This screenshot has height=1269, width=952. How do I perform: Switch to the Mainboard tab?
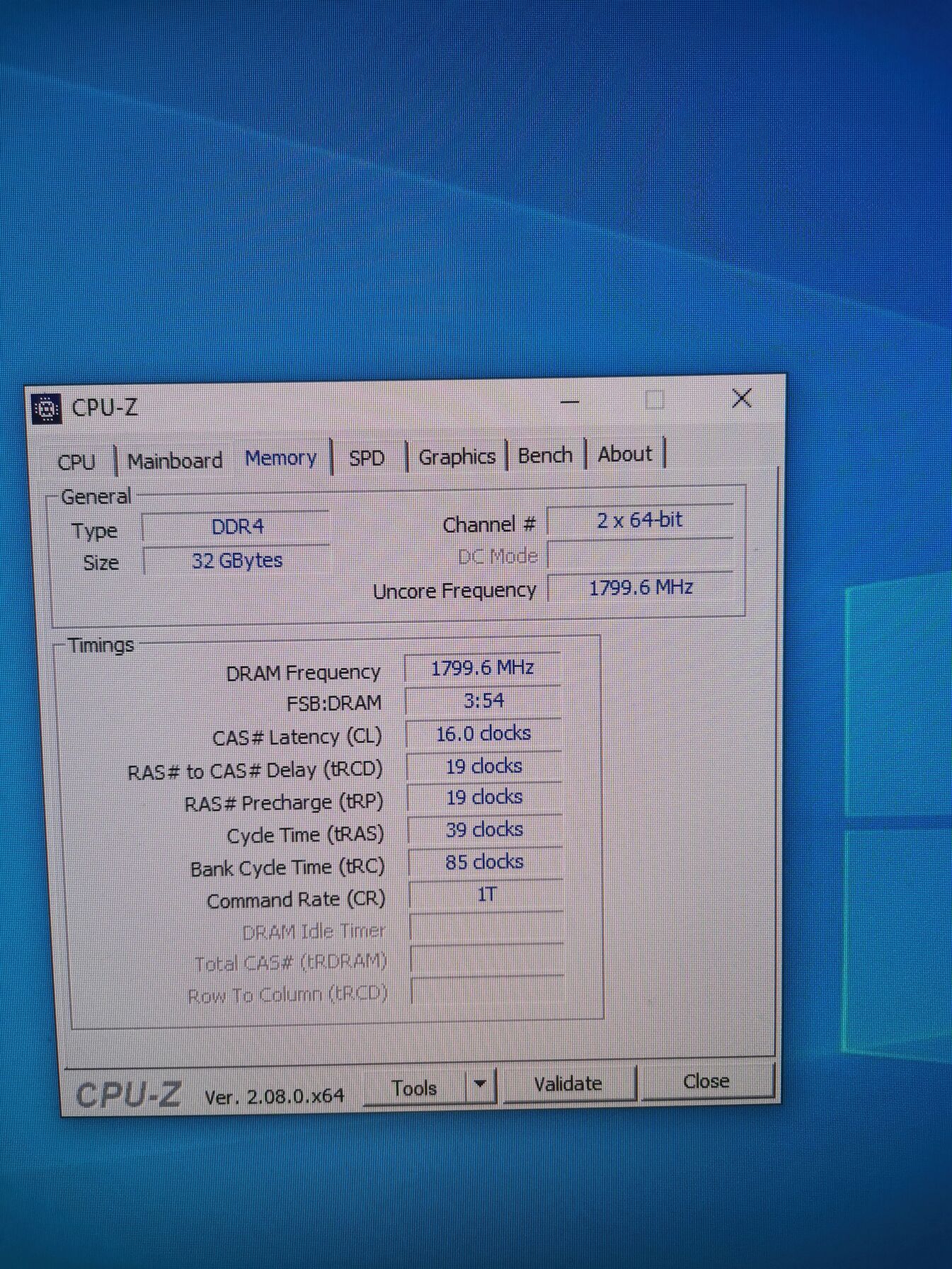(175, 461)
